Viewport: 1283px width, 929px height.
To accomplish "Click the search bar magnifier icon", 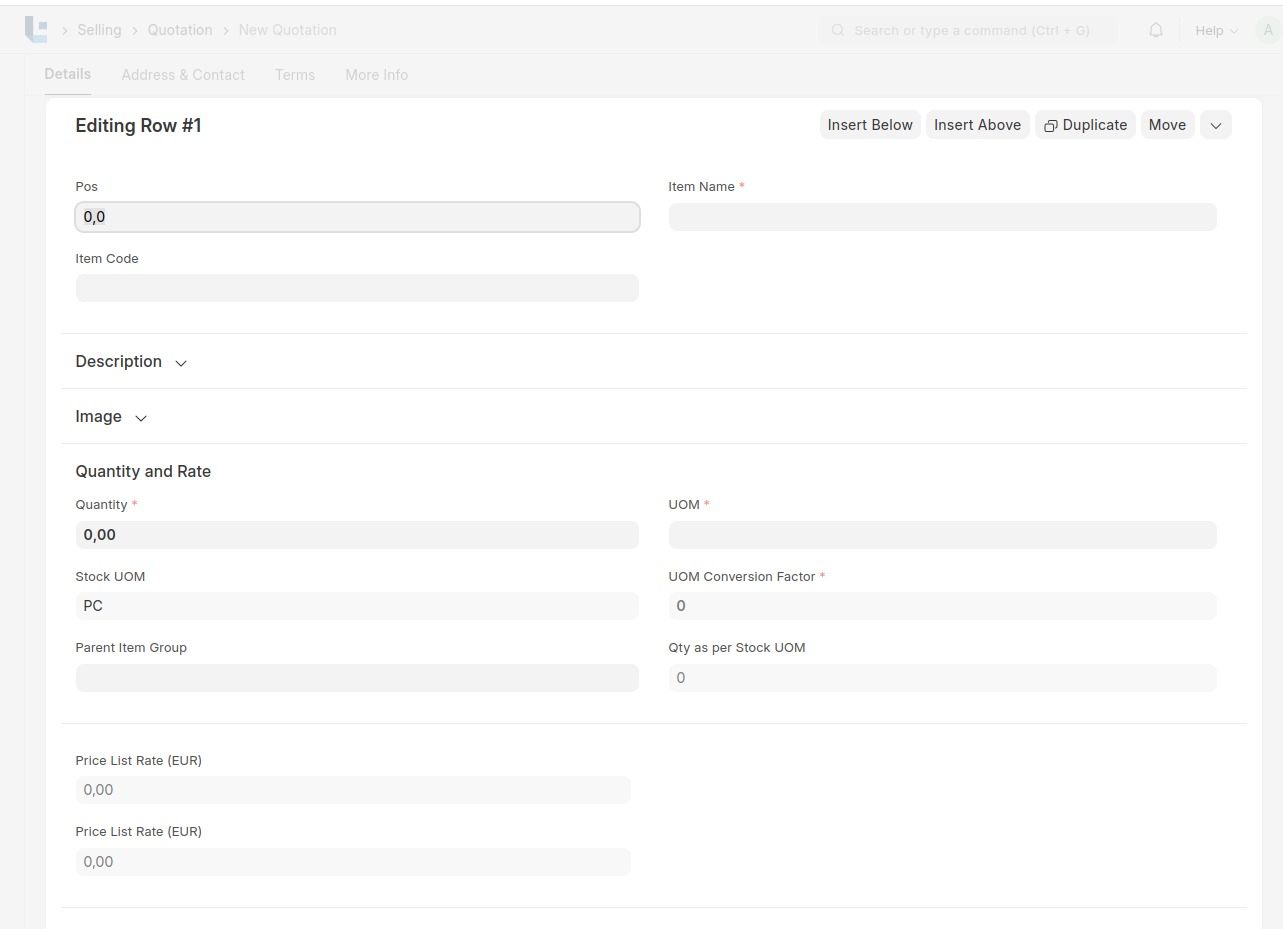I will coord(838,30).
